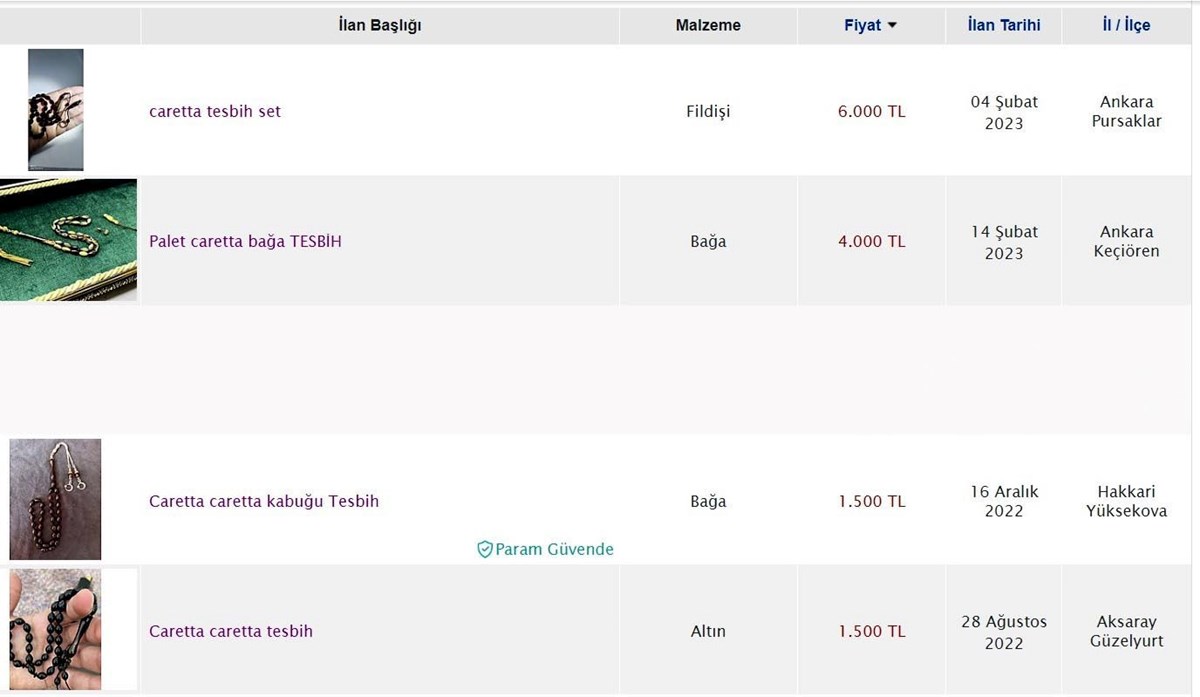Click the 4.000 TL price

(871, 241)
